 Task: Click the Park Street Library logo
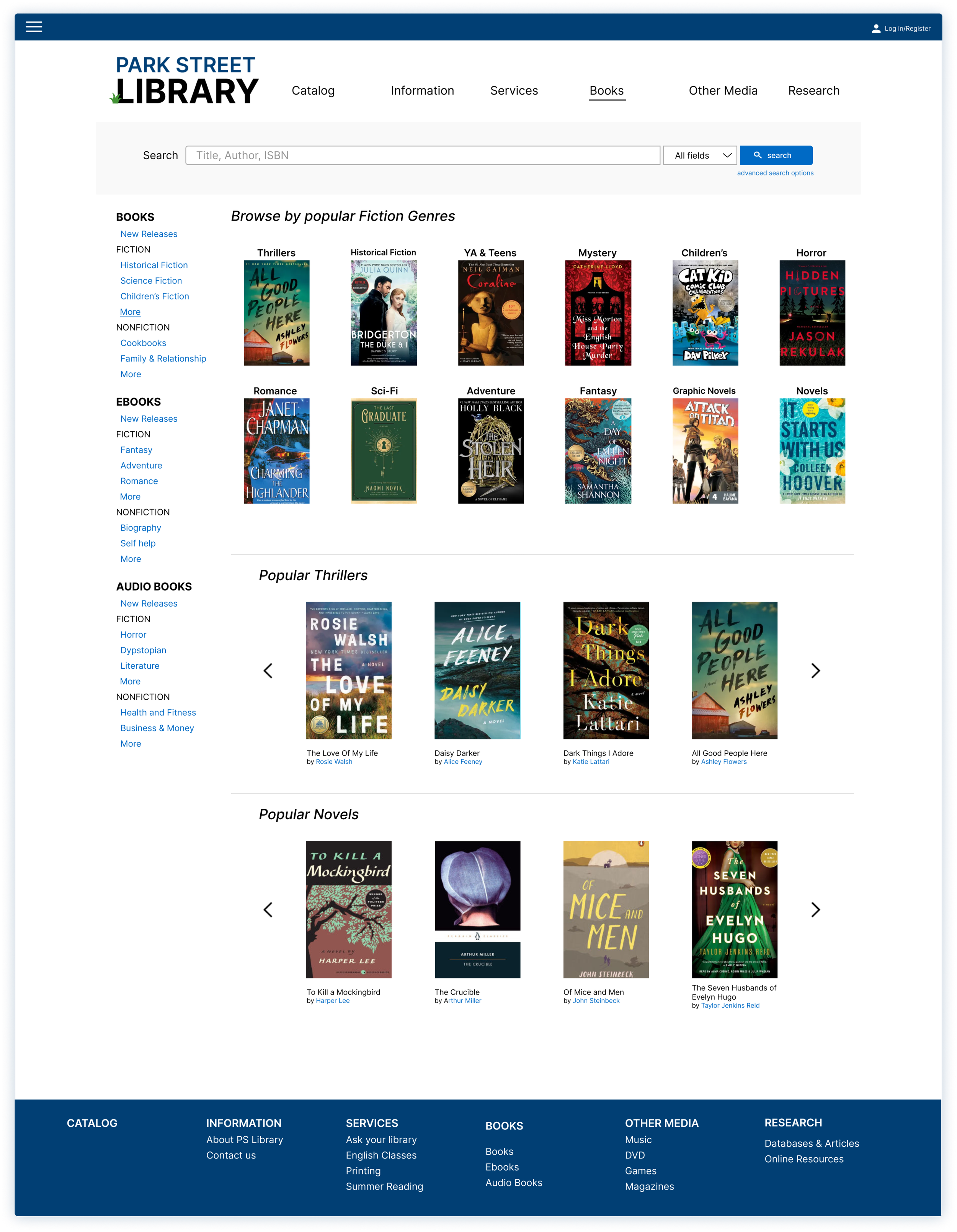click(x=185, y=81)
